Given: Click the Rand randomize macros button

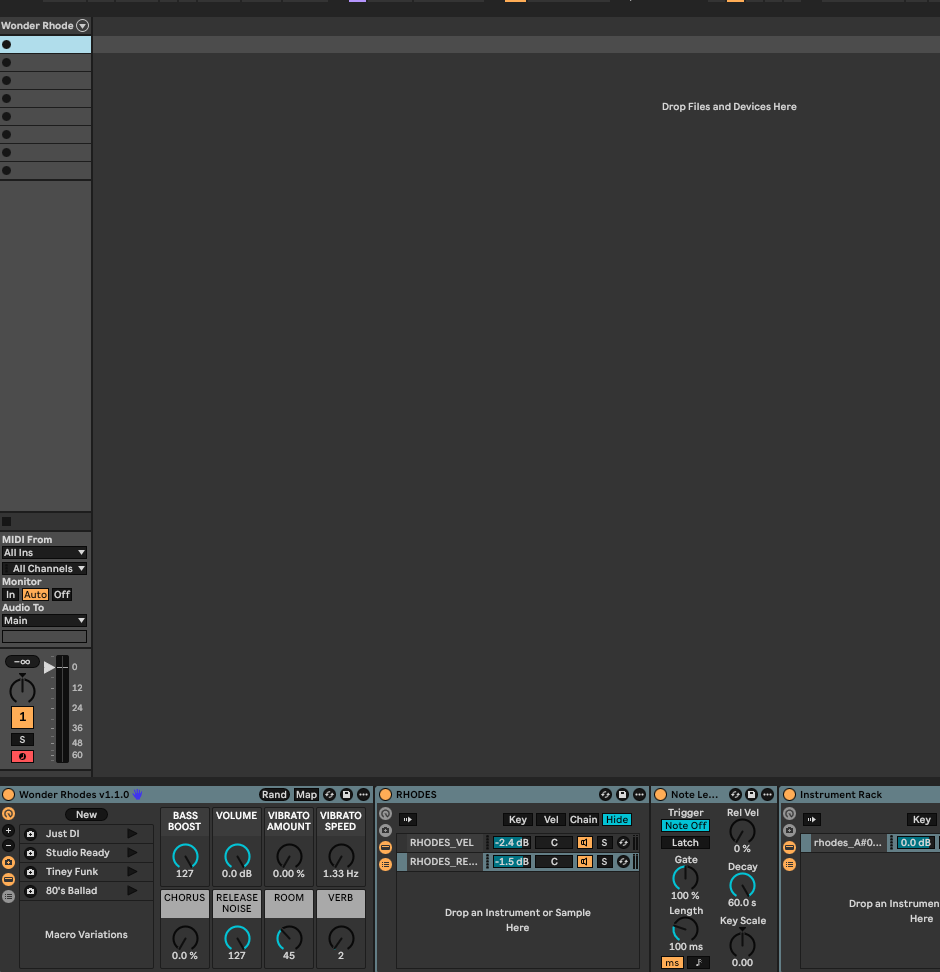Looking at the screenshot, I should [274, 795].
